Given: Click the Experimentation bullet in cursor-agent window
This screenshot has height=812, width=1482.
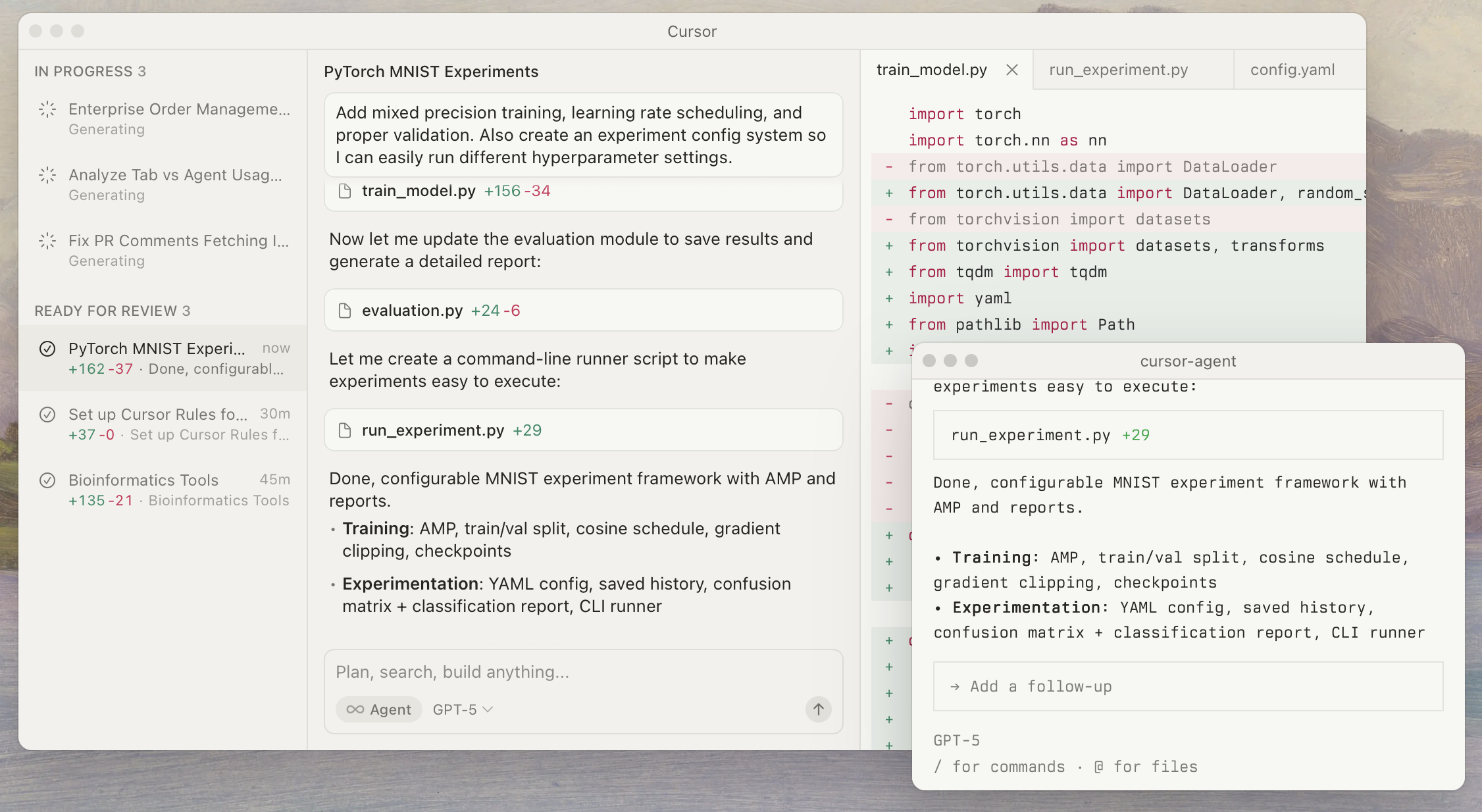Looking at the screenshot, I should 1179,620.
